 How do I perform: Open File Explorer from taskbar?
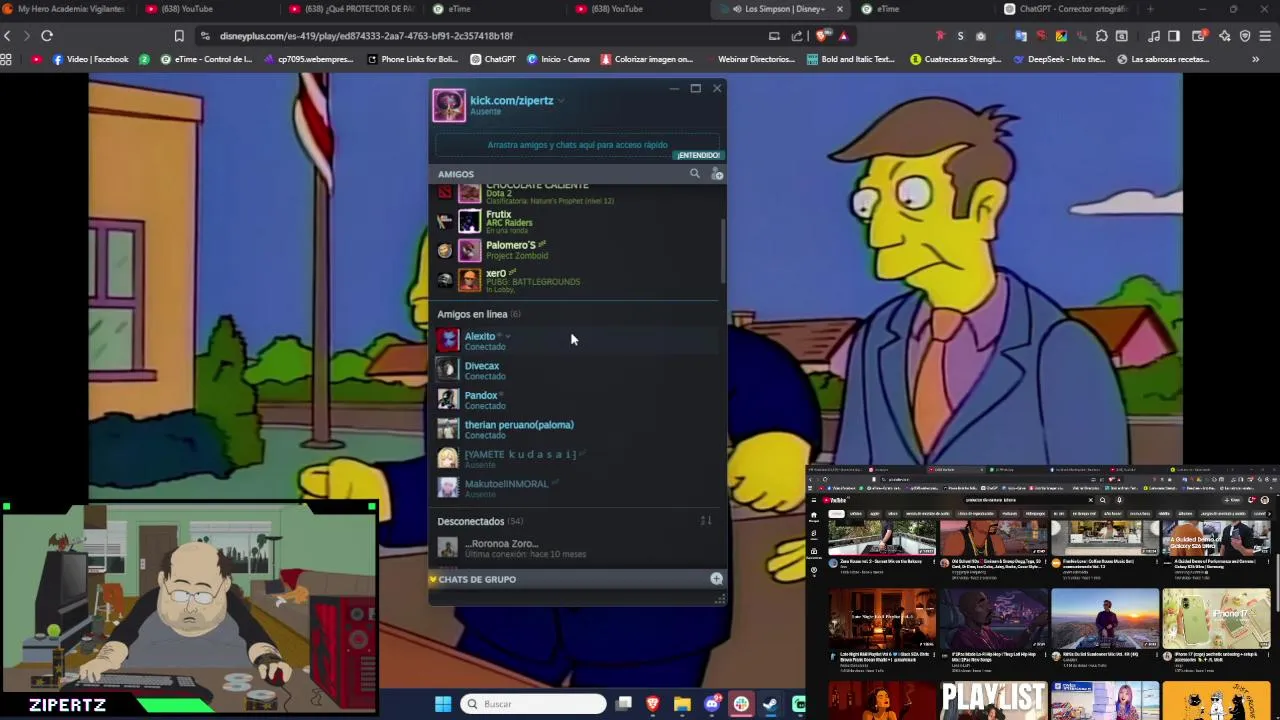[682, 704]
